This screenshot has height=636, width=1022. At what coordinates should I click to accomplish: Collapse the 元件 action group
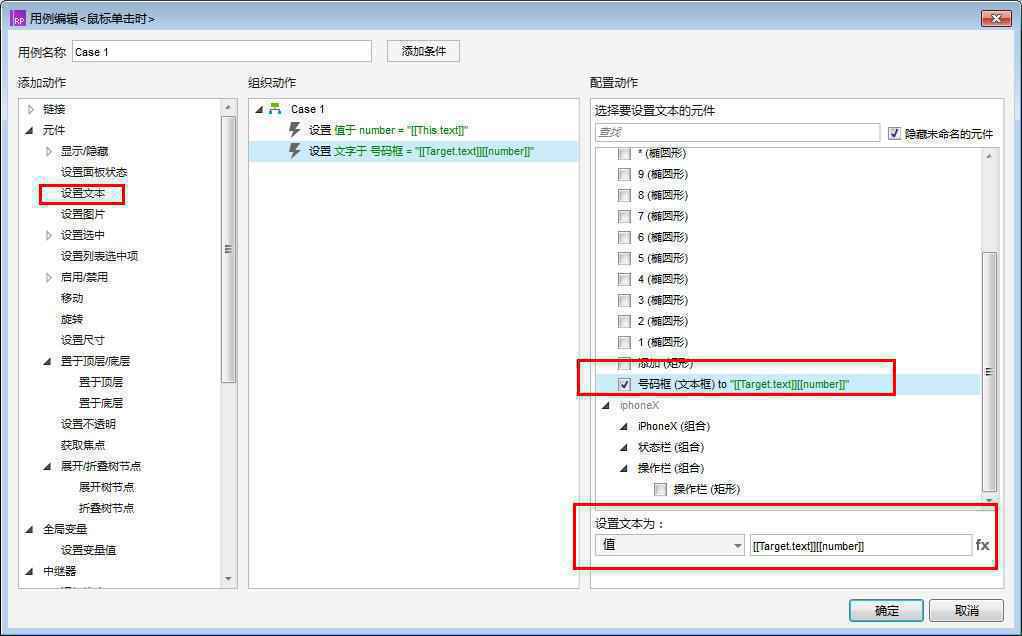coord(30,130)
